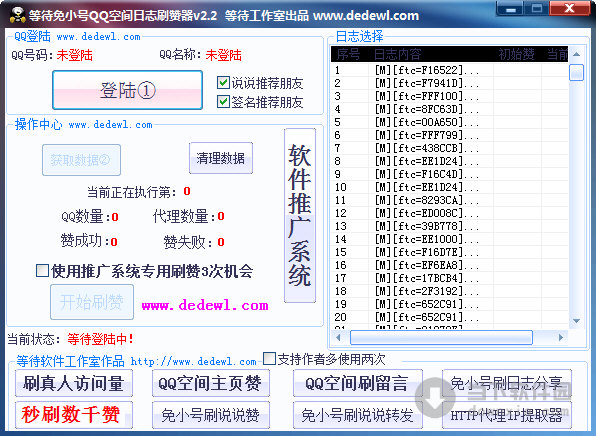The height and width of the screenshot is (436, 596).
Task: Click the app skull icon in title bar
Action: pyautogui.click(x=17, y=15)
